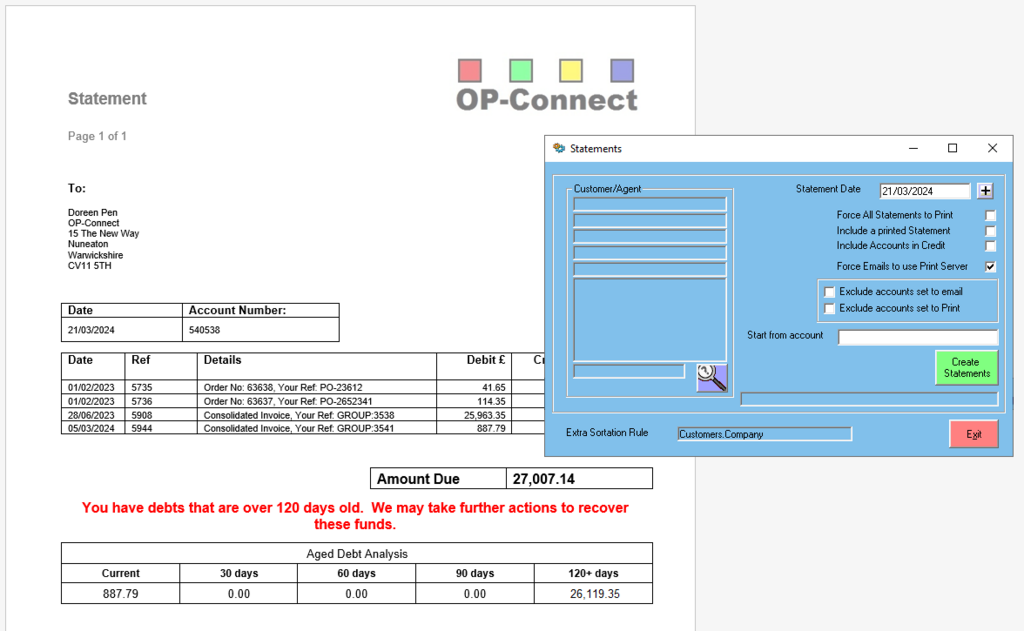This screenshot has height=631, width=1024.
Task: Click the second Customer/Agent field
Action: tap(650, 220)
